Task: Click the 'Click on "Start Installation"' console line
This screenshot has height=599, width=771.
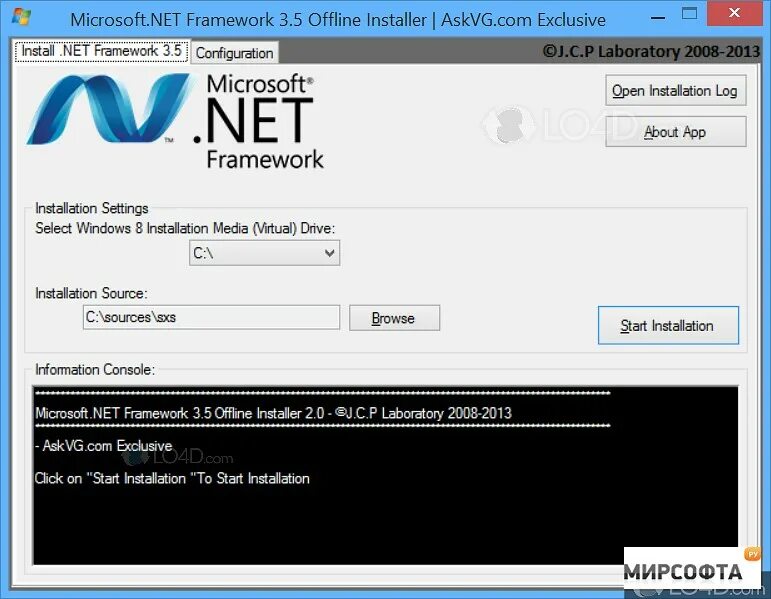Action: [172, 478]
